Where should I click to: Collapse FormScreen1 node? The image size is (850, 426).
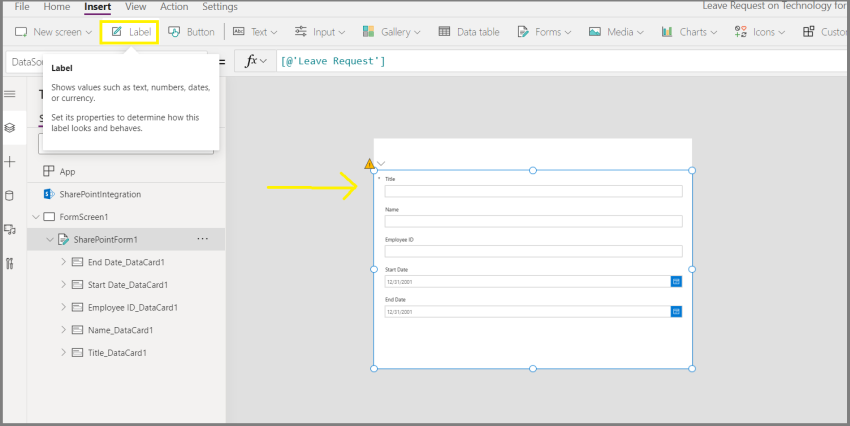click(x=36, y=217)
